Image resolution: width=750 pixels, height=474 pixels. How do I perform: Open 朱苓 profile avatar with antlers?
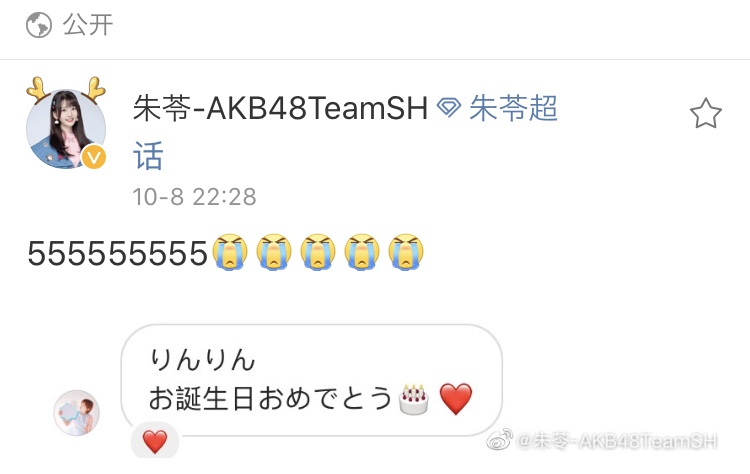[66, 123]
